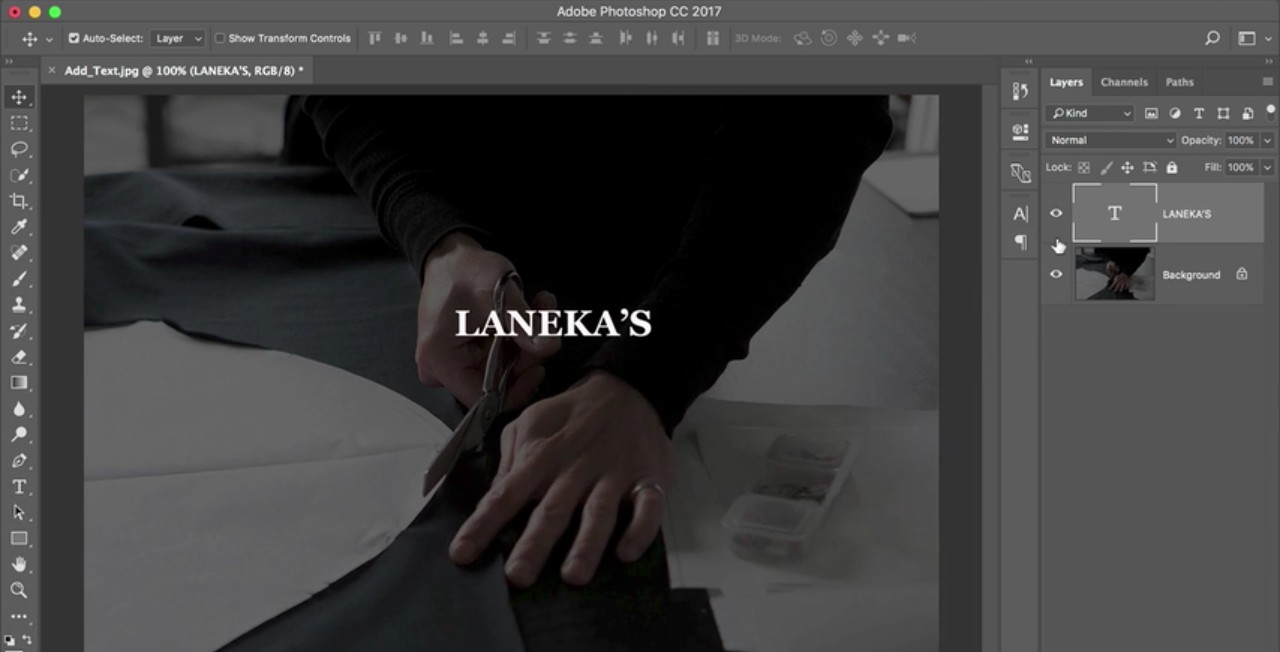1280x652 pixels.
Task: Click Align horizontal centers button
Action: point(482,38)
